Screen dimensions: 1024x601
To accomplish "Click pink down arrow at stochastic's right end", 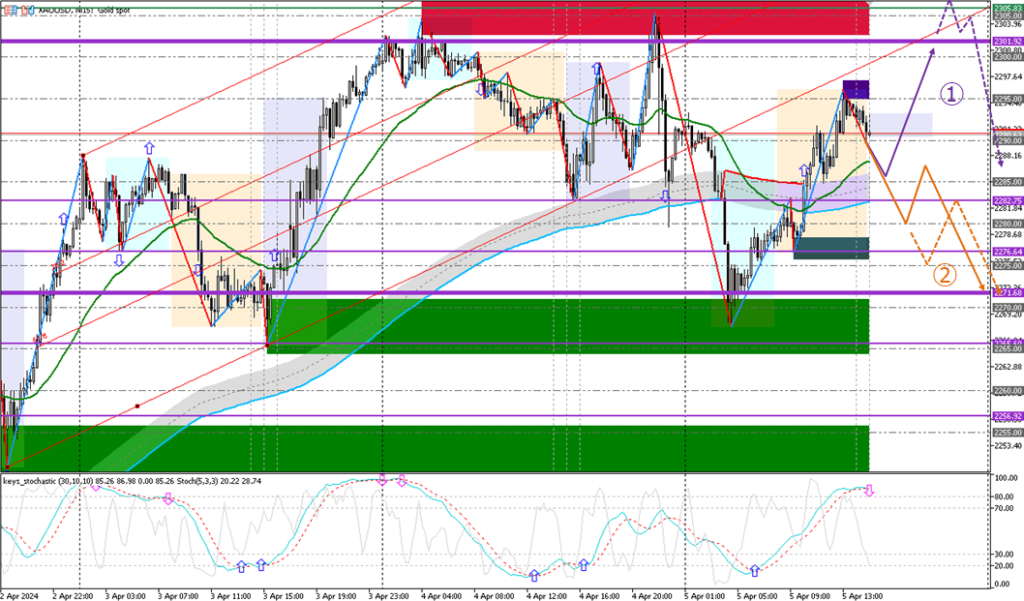I will click(869, 491).
